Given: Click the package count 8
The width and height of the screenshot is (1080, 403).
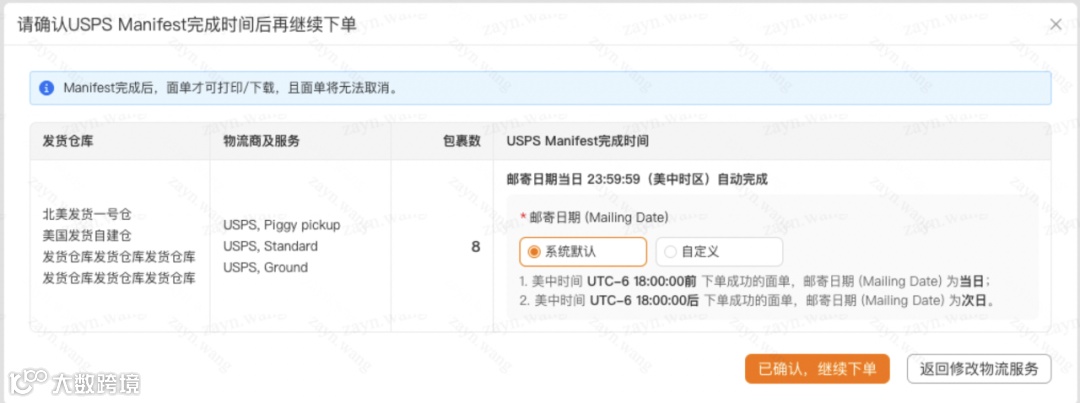Looking at the screenshot, I should pos(475,247).
